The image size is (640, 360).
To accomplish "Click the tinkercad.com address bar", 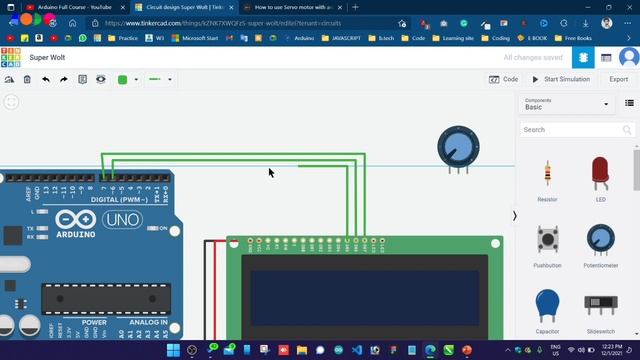I will click(x=222, y=23).
